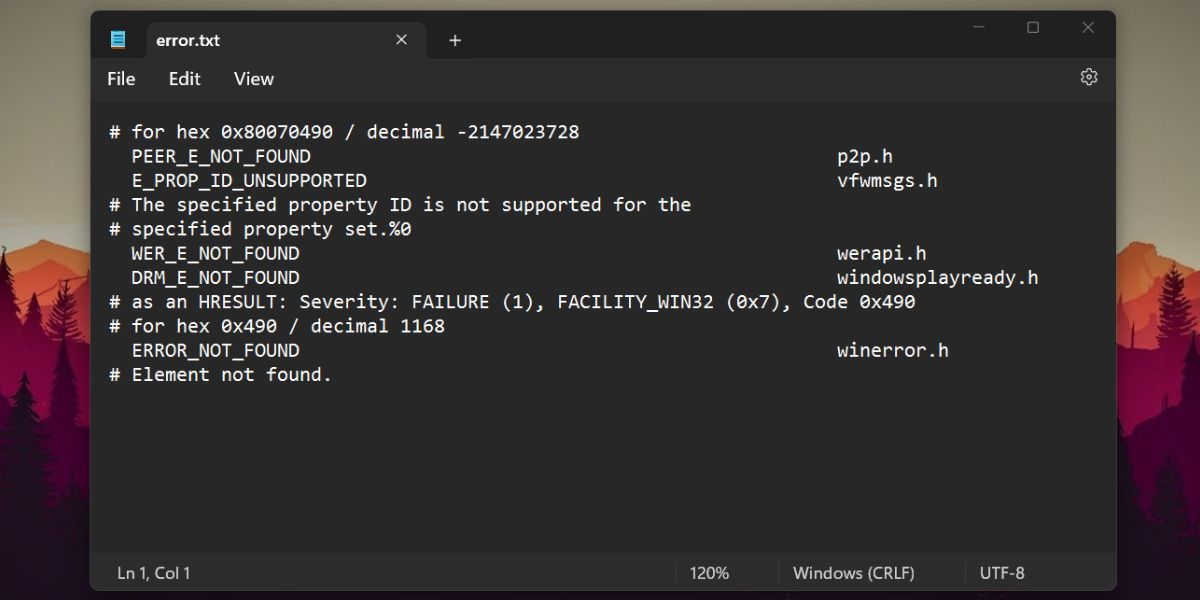Maximize the Notepad window

pyautogui.click(x=1033, y=28)
